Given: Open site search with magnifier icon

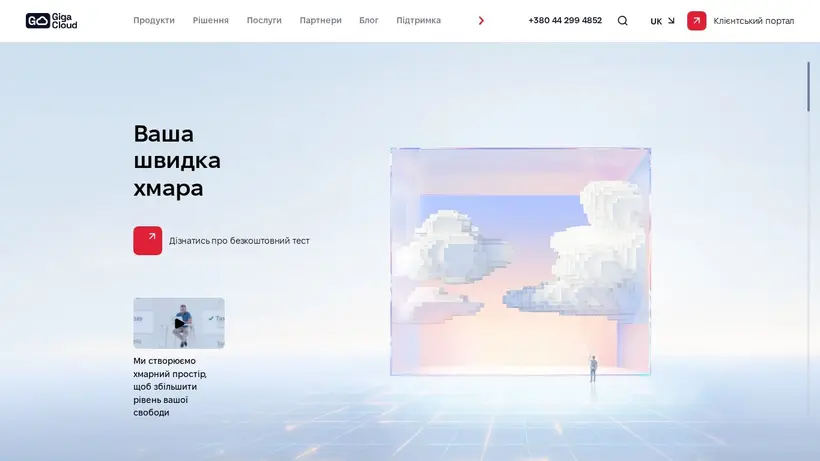Looking at the screenshot, I should (x=622, y=21).
